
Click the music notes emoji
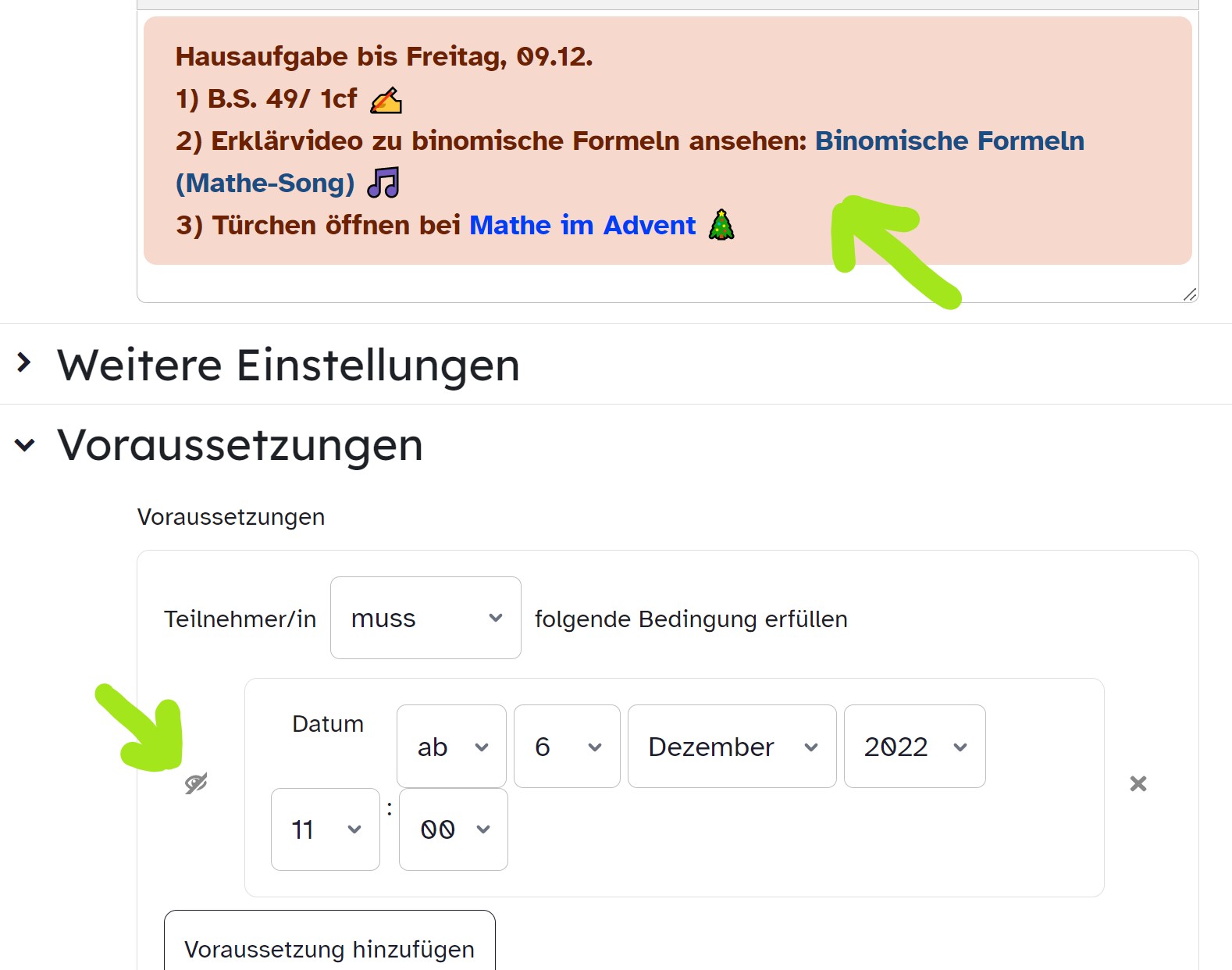tap(383, 183)
